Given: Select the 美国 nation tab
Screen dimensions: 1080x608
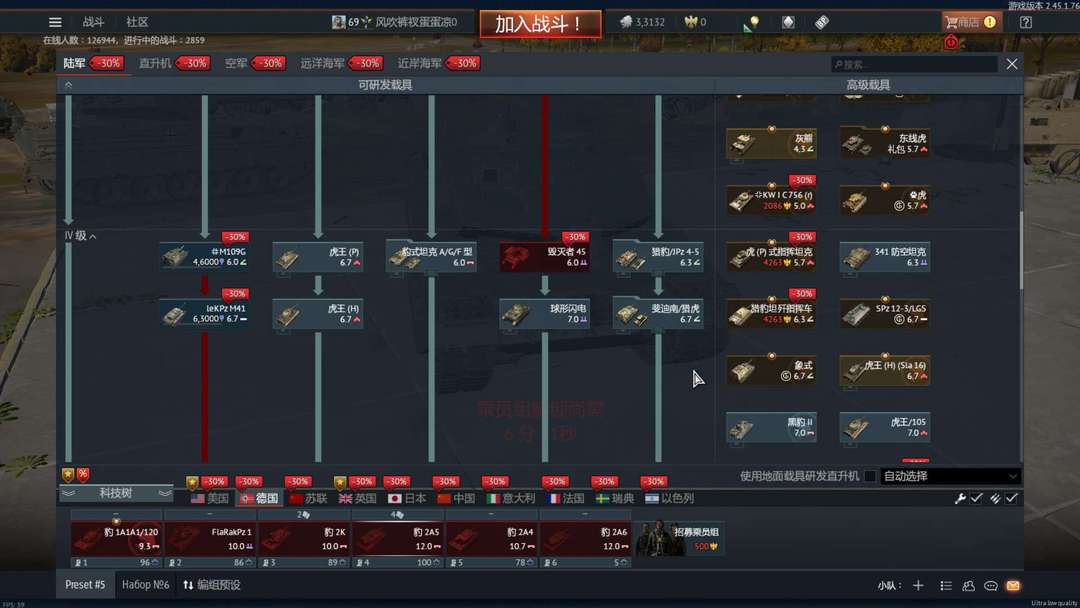Looking at the screenshot, I should point(209,498).
